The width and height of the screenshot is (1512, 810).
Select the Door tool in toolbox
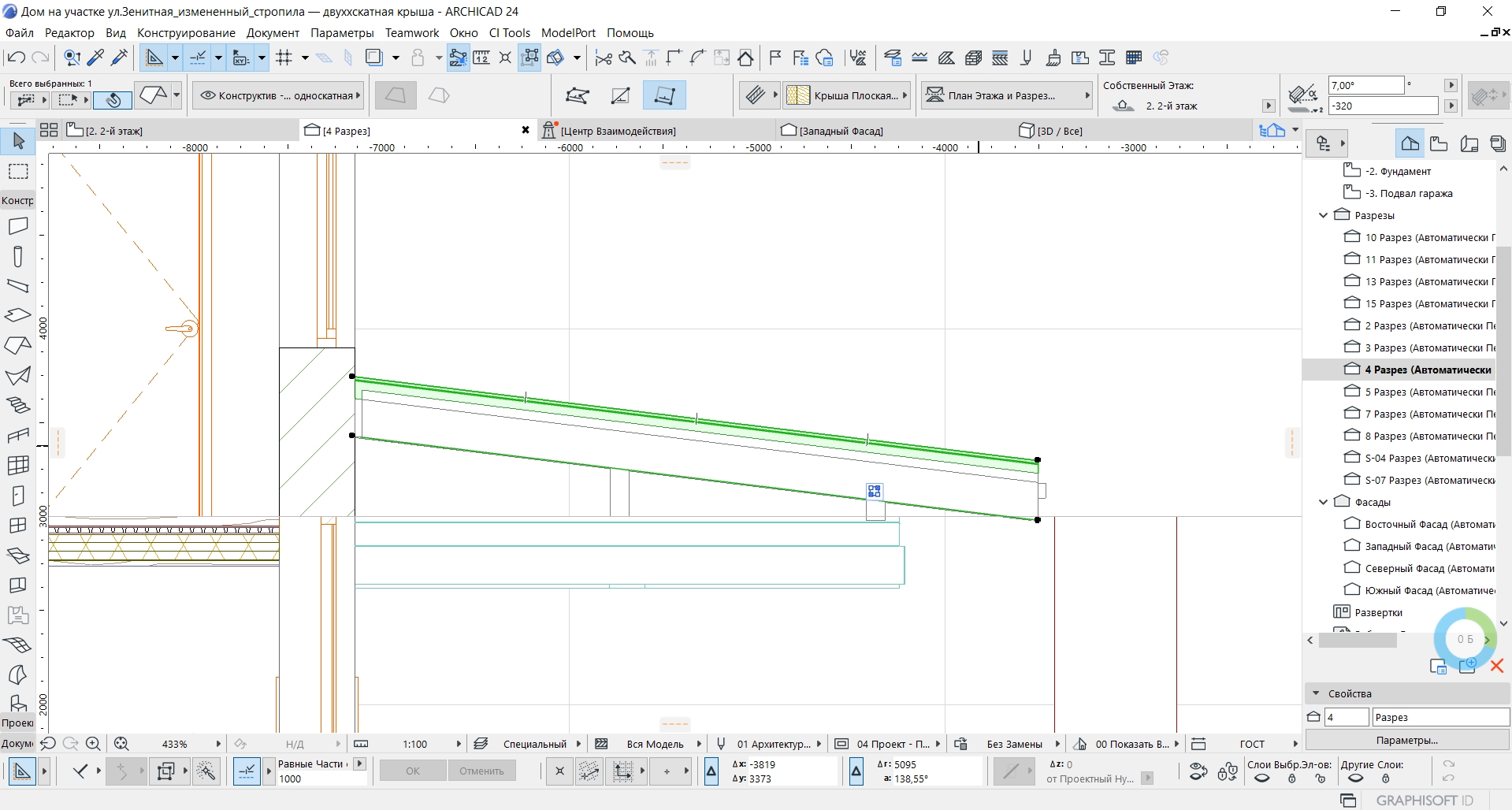[18, 496]
